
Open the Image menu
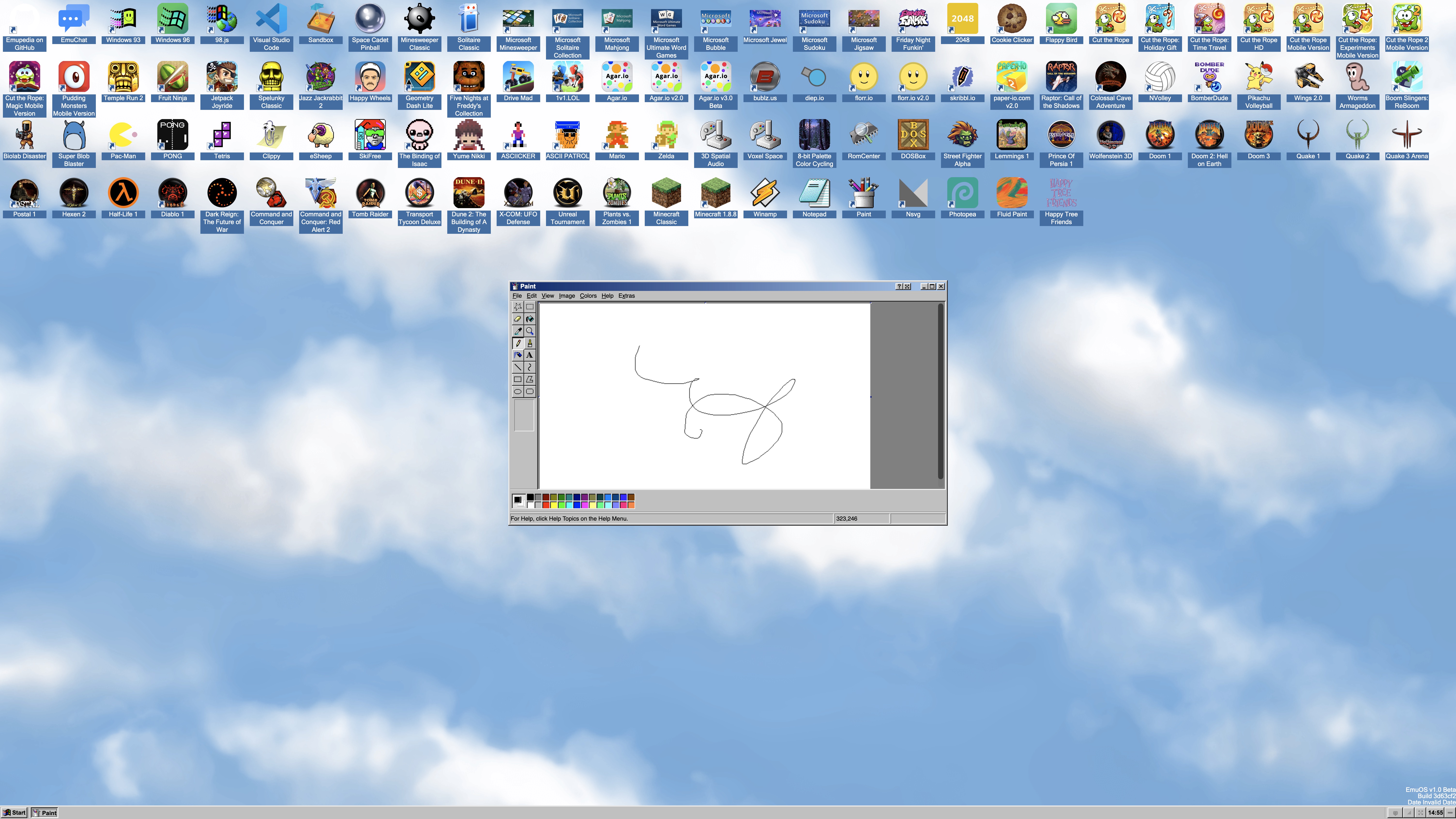click(566, 296)
